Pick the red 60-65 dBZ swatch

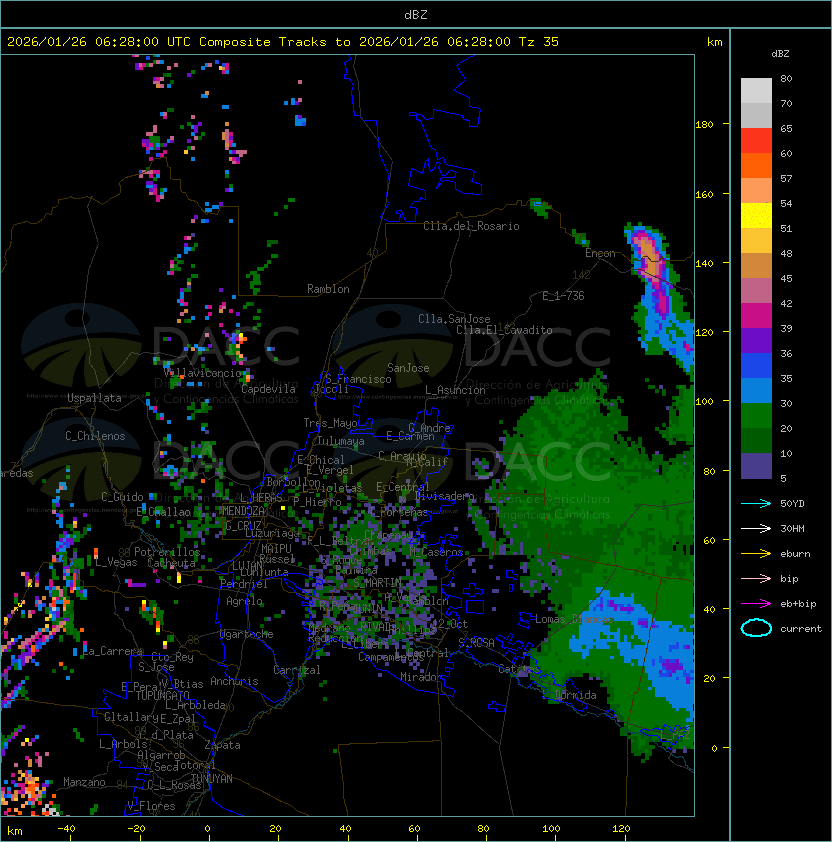pyautogui.click(x=756, y=141)
